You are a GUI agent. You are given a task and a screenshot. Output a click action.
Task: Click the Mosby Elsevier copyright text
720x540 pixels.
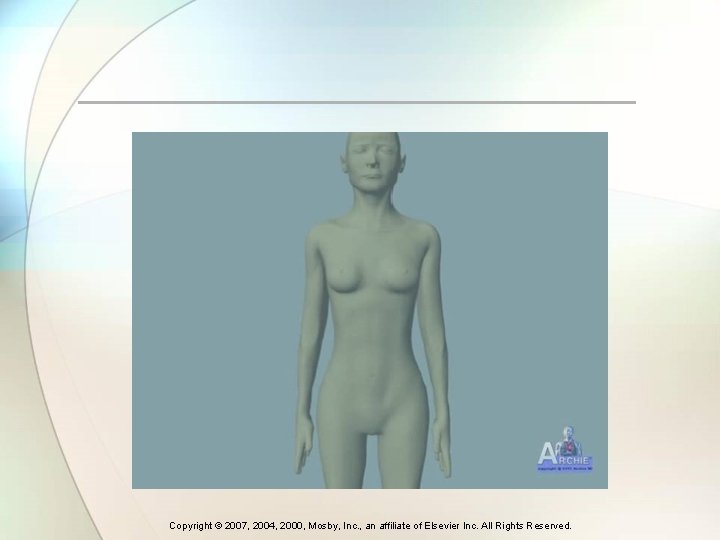pyautogui.click(x=370, y=525)
